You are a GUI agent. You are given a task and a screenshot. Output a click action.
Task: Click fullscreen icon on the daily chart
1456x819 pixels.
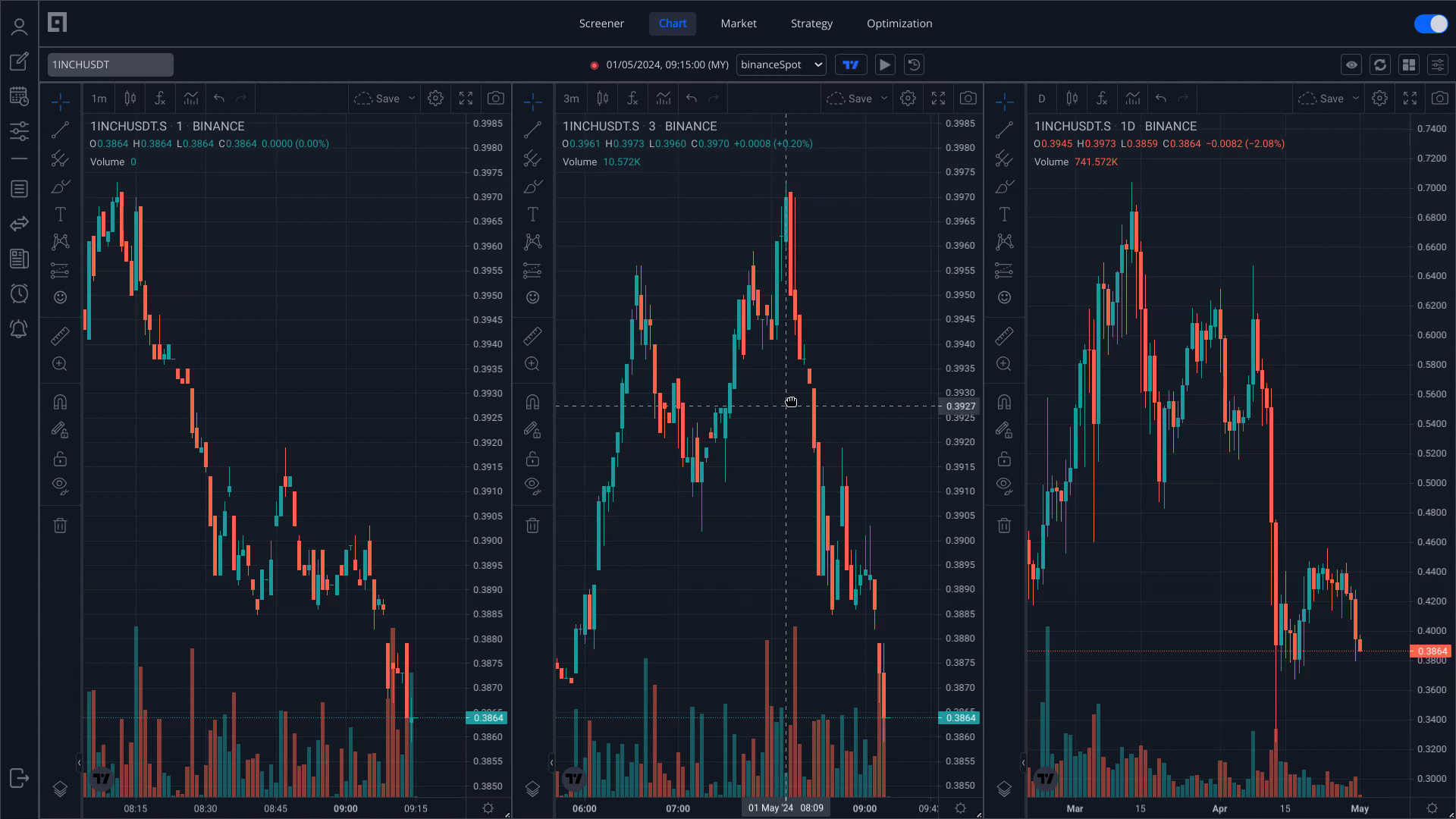coord(1410,99)
